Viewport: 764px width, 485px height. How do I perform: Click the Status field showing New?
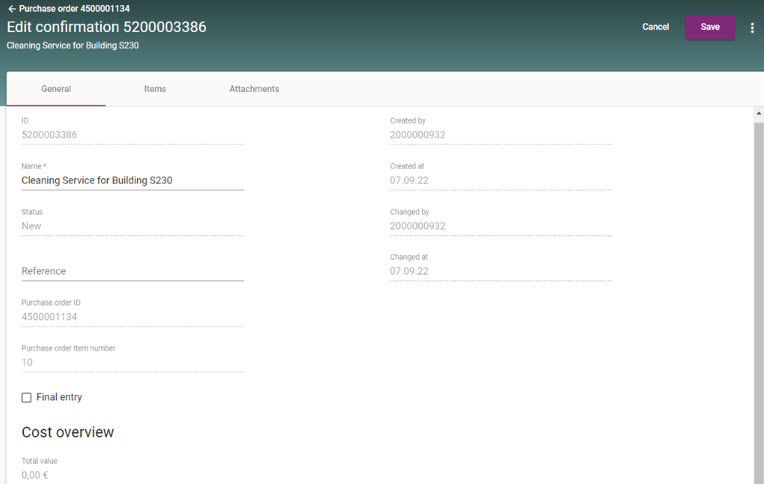pyautogui.click(x=132, y=226)
